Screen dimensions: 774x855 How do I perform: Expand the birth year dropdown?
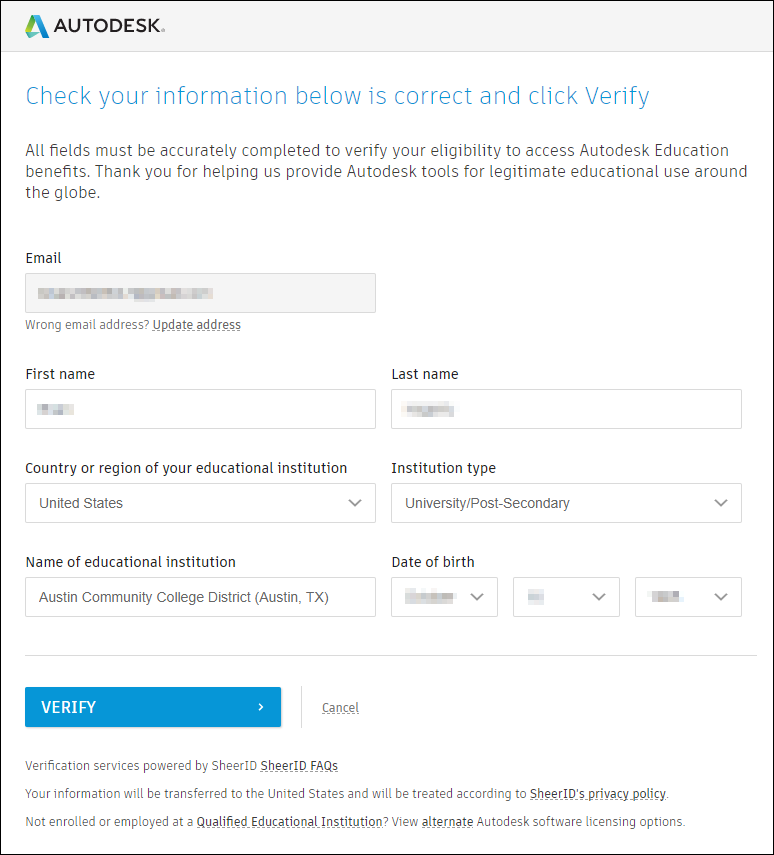click(x=688, y=597)
